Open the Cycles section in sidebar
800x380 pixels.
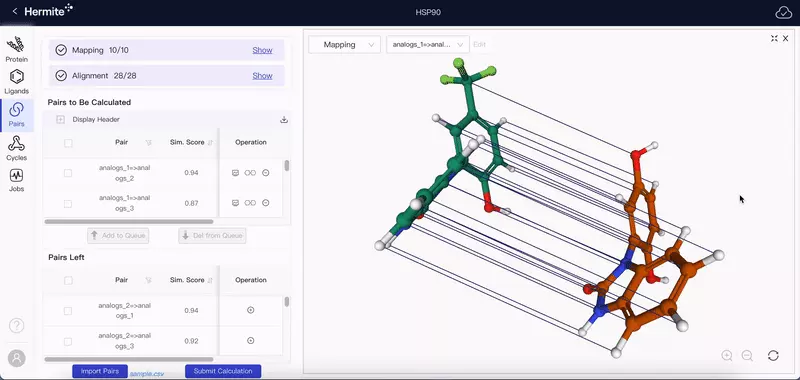point(16,148)
